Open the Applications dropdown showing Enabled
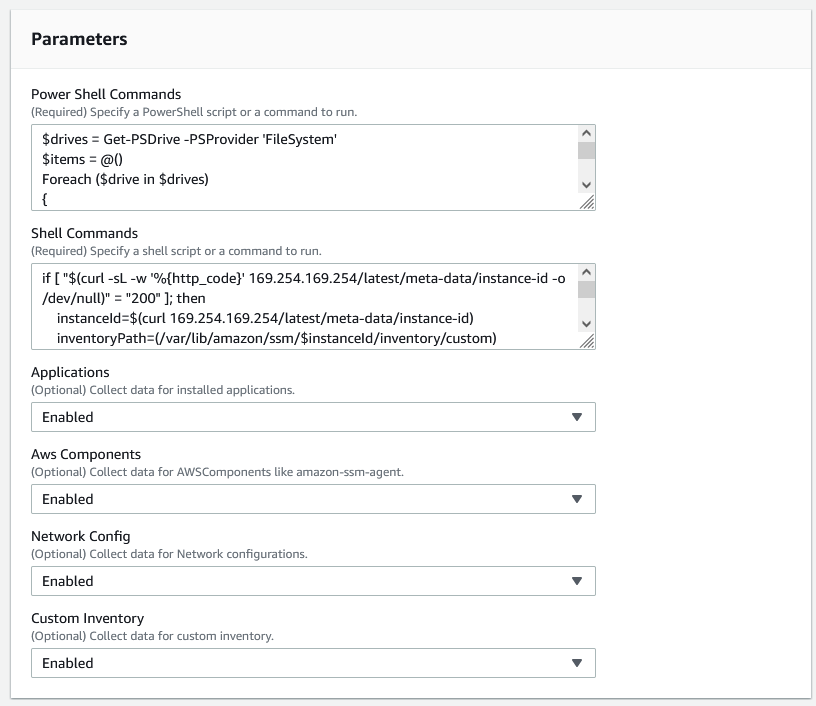Viewport: 816px width, 706px height. coord(311,416)
